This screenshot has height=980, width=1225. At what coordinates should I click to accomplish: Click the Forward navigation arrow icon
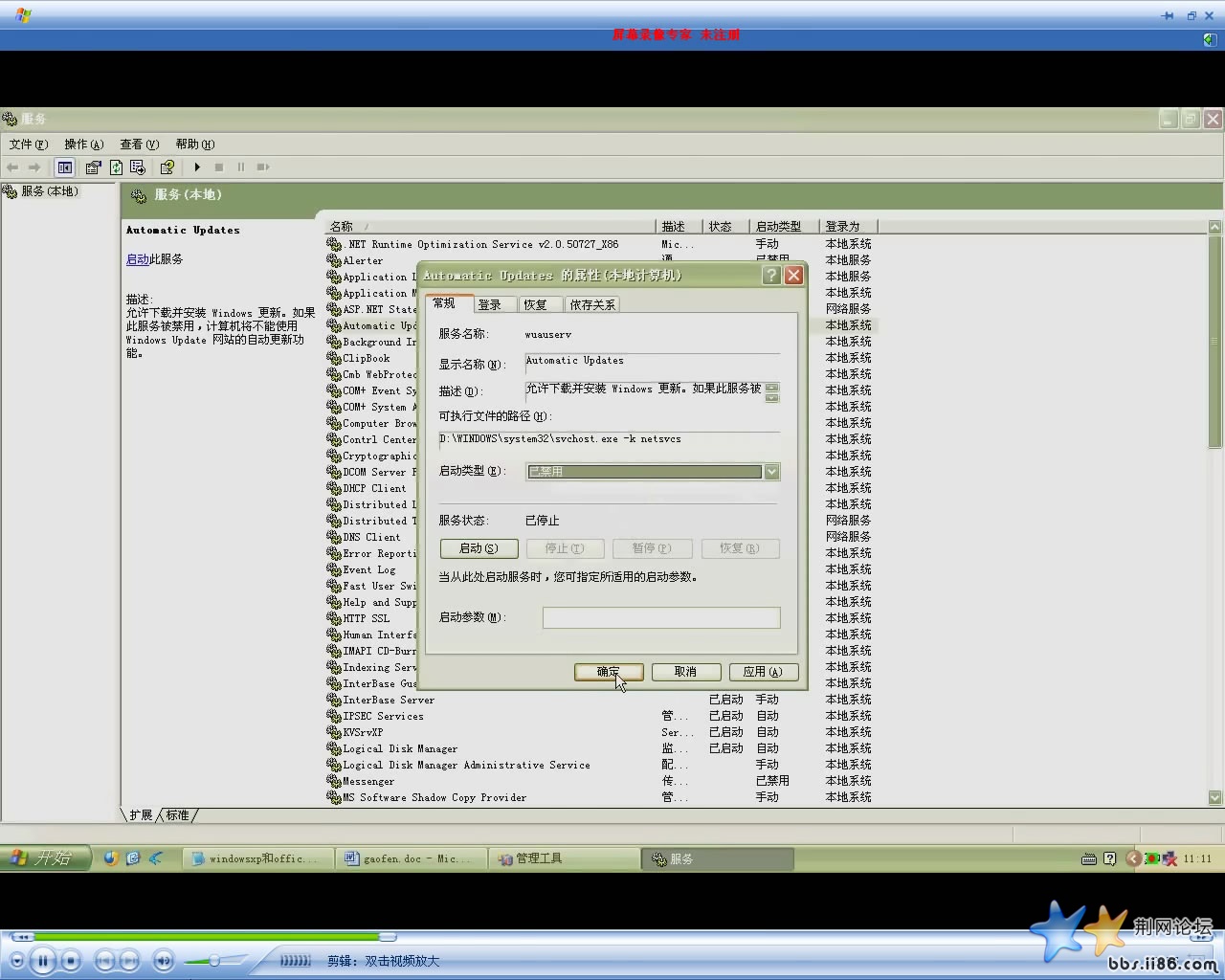[34, 167]
